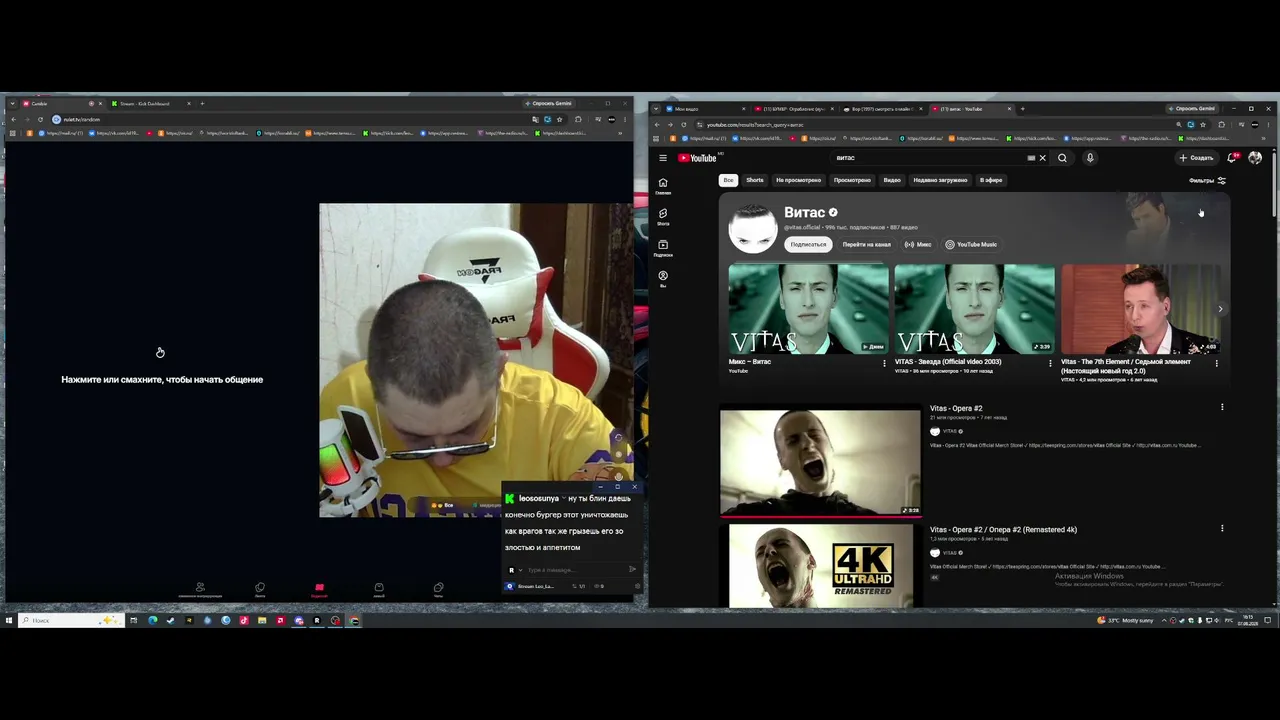The width and height of the screenshot is (1280, 720).
Task: Open YouTube search filters (Фильтры)
Action: coord(1207,181)
